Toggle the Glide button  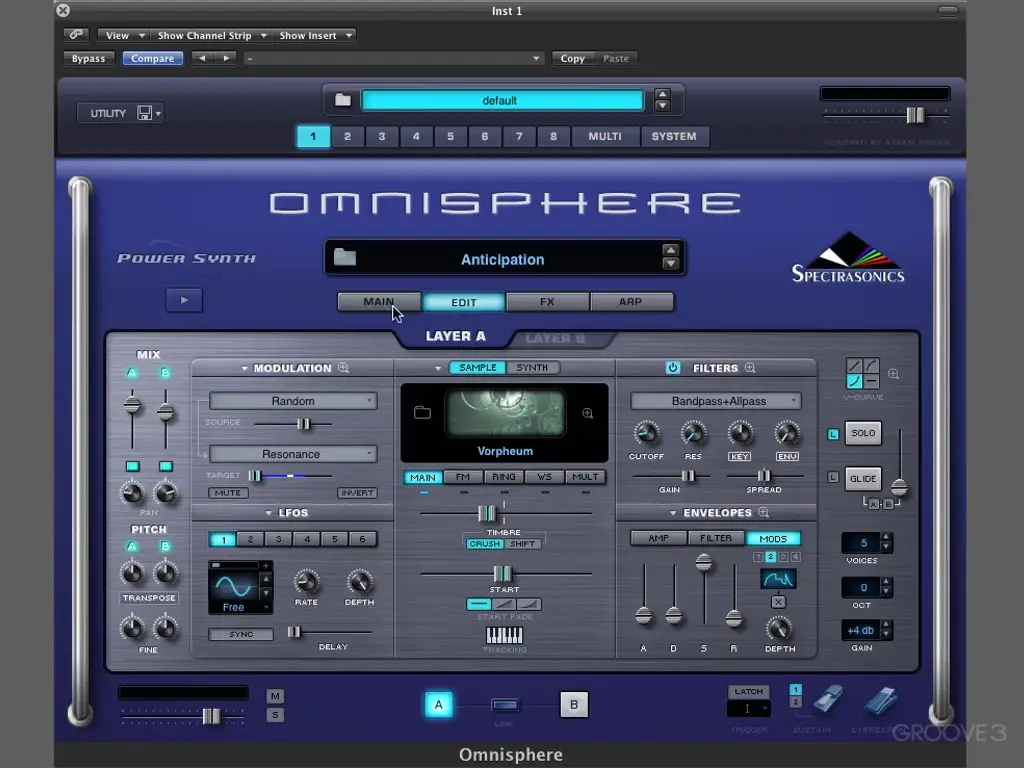pyautogui.click(x=863, y=479)
